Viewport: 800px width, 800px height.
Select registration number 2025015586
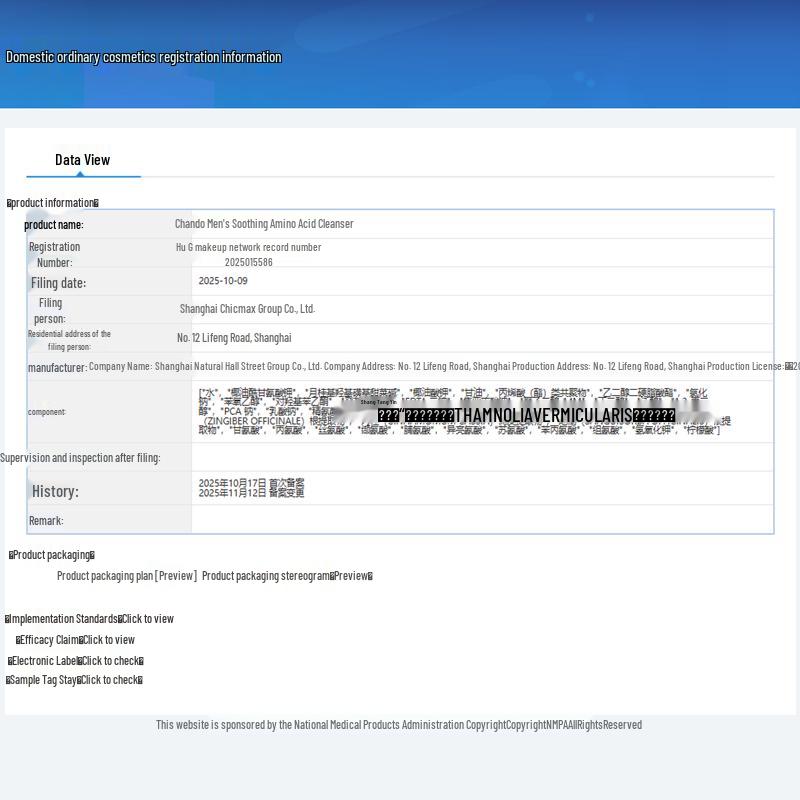point(248,262)
